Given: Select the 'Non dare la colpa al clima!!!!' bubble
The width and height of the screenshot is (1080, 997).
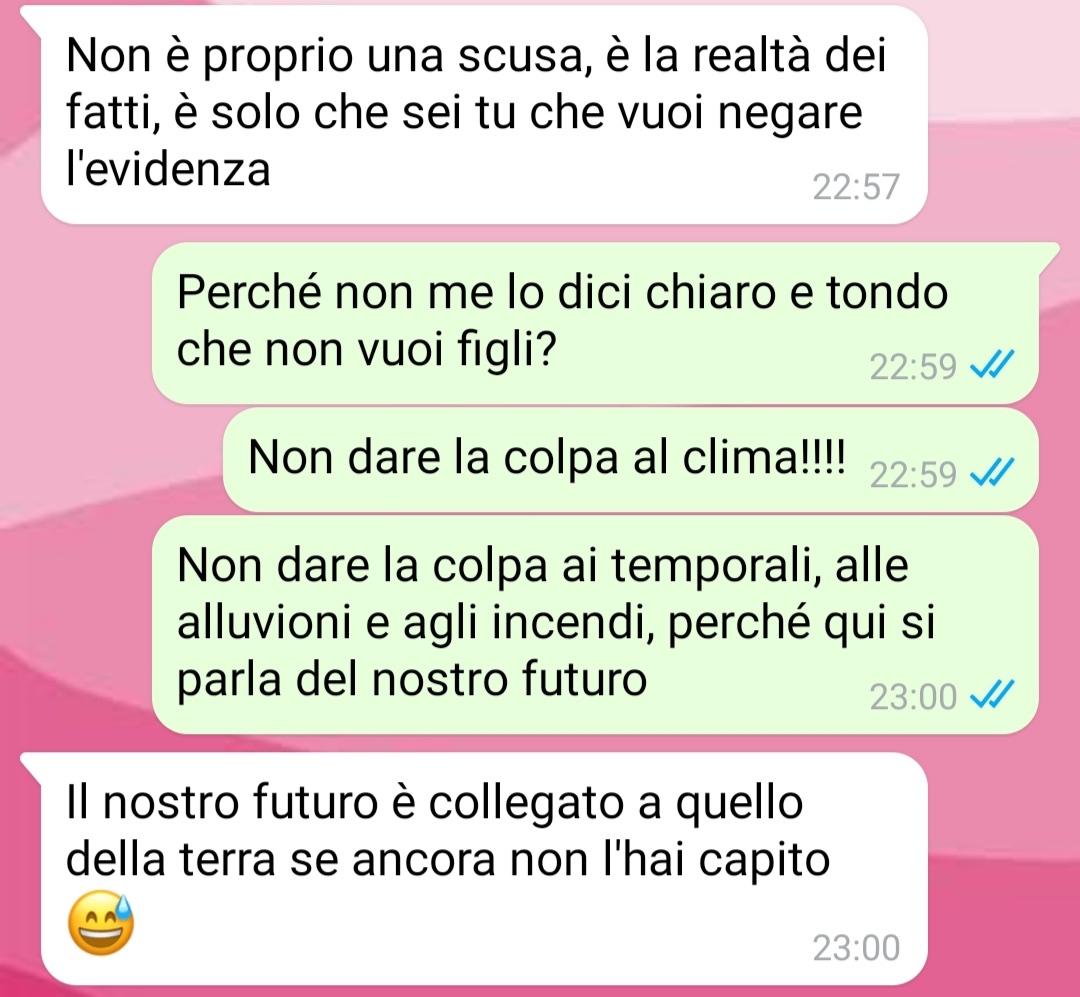Looking at the screenshot, I should tap(630, 460).
